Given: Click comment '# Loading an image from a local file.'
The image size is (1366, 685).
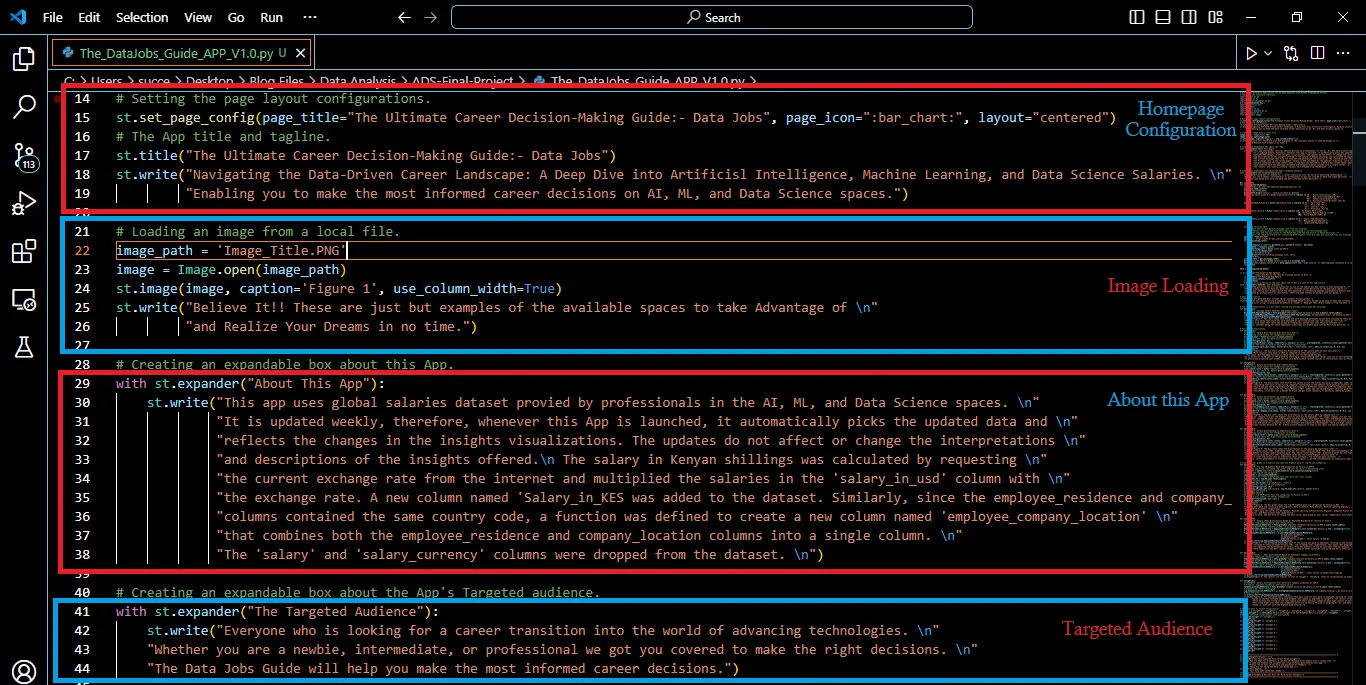Looking at the screenshot, I should click(x=257, y=232).
